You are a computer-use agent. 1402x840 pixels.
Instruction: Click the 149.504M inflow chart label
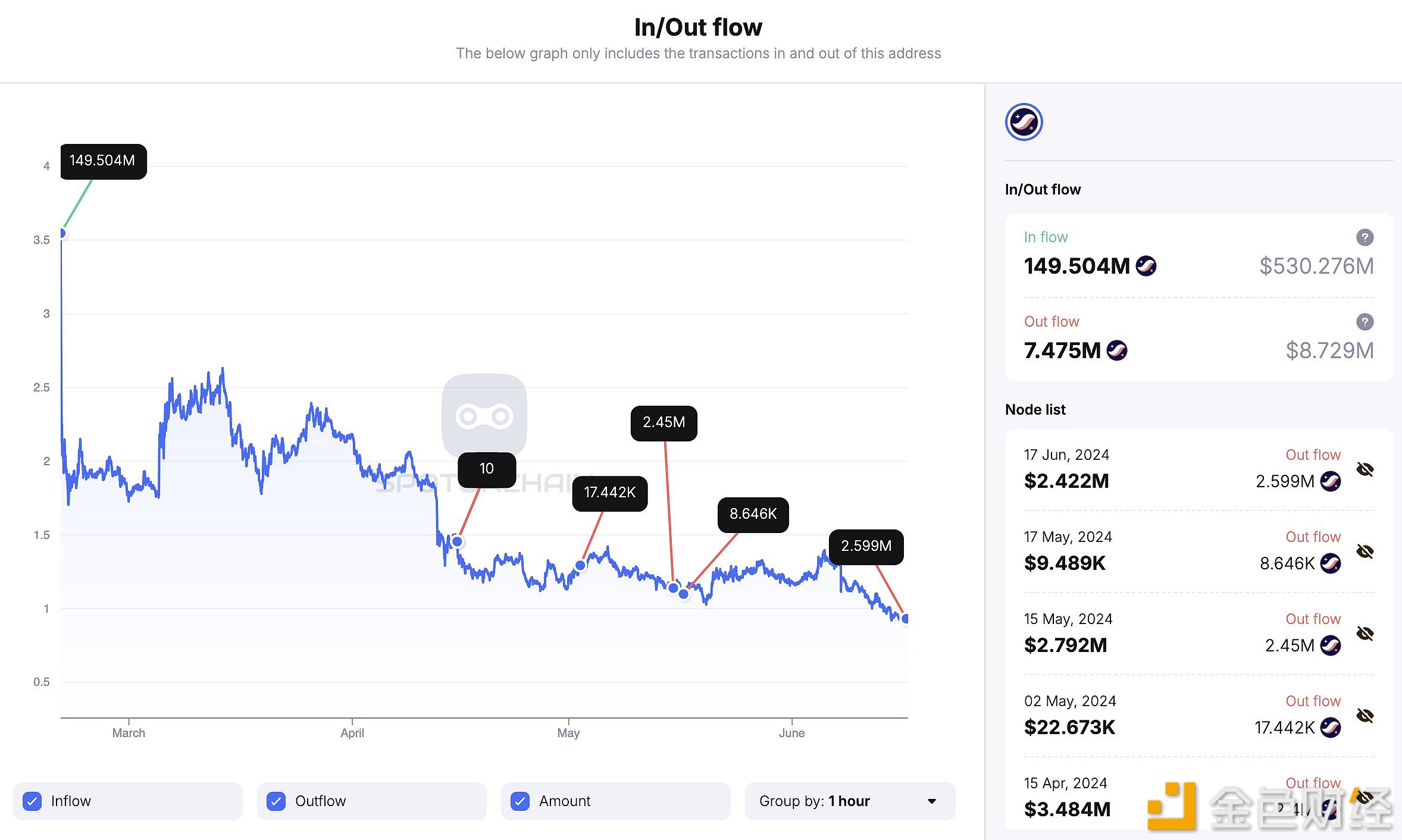(103, 161)
